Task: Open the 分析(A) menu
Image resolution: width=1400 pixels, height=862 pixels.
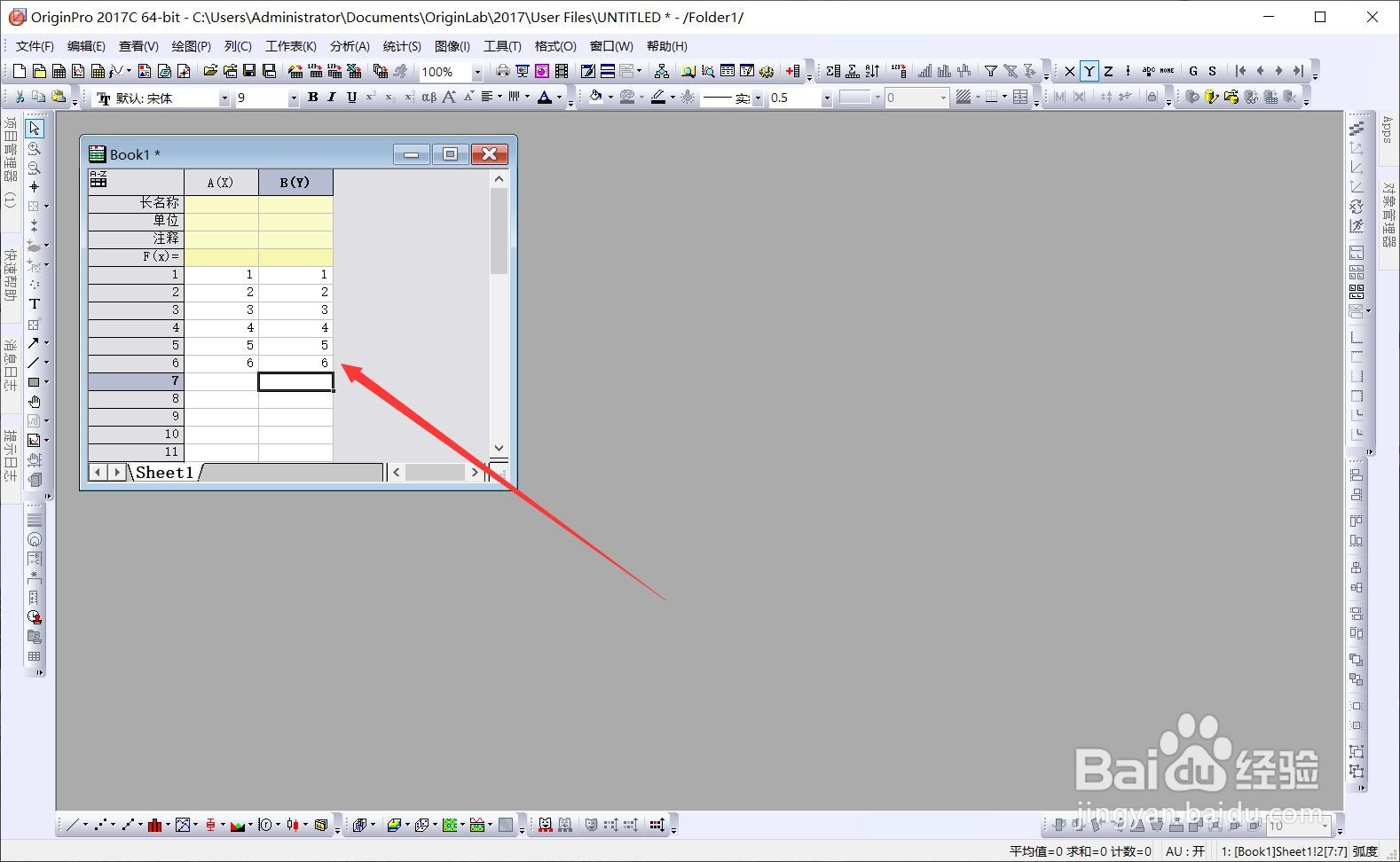Action: [x=350, y=46]
